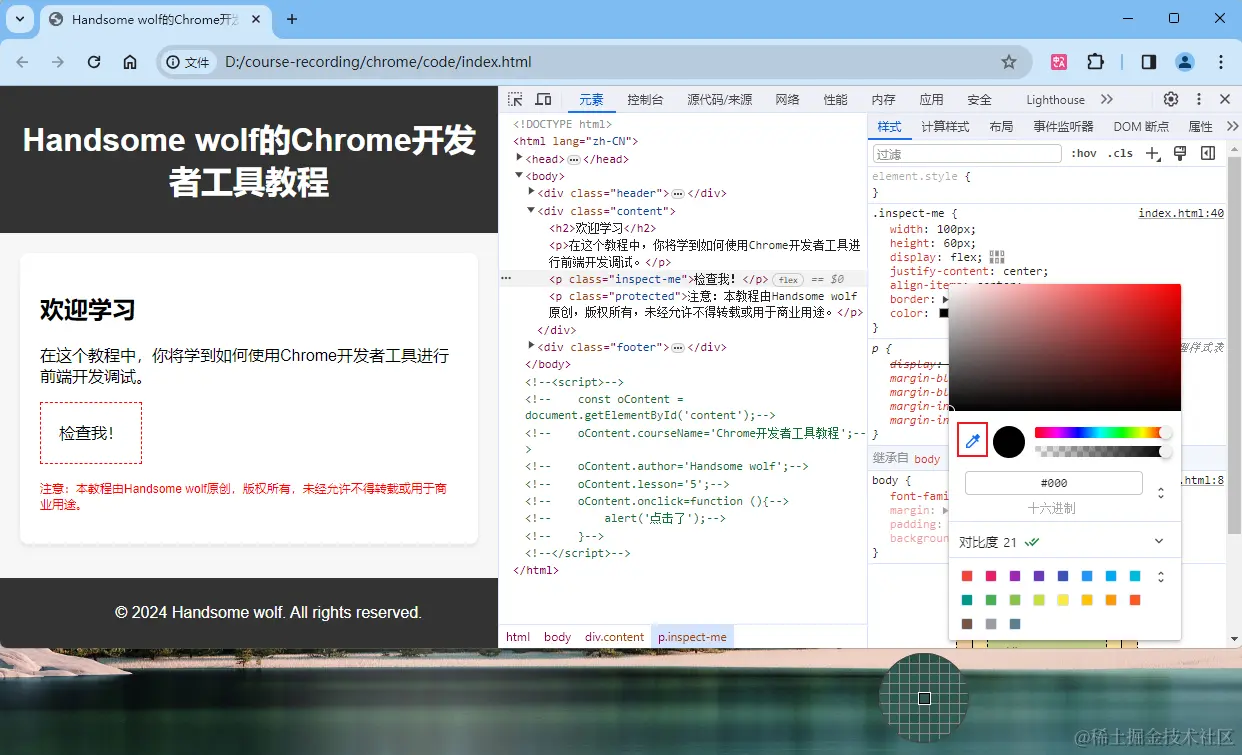Image resolution: width=1242 pixels, height=755 pixels.
Task: Select body in the breadcrumb bar
Action: pyautogui.click(x=558, y=637)
